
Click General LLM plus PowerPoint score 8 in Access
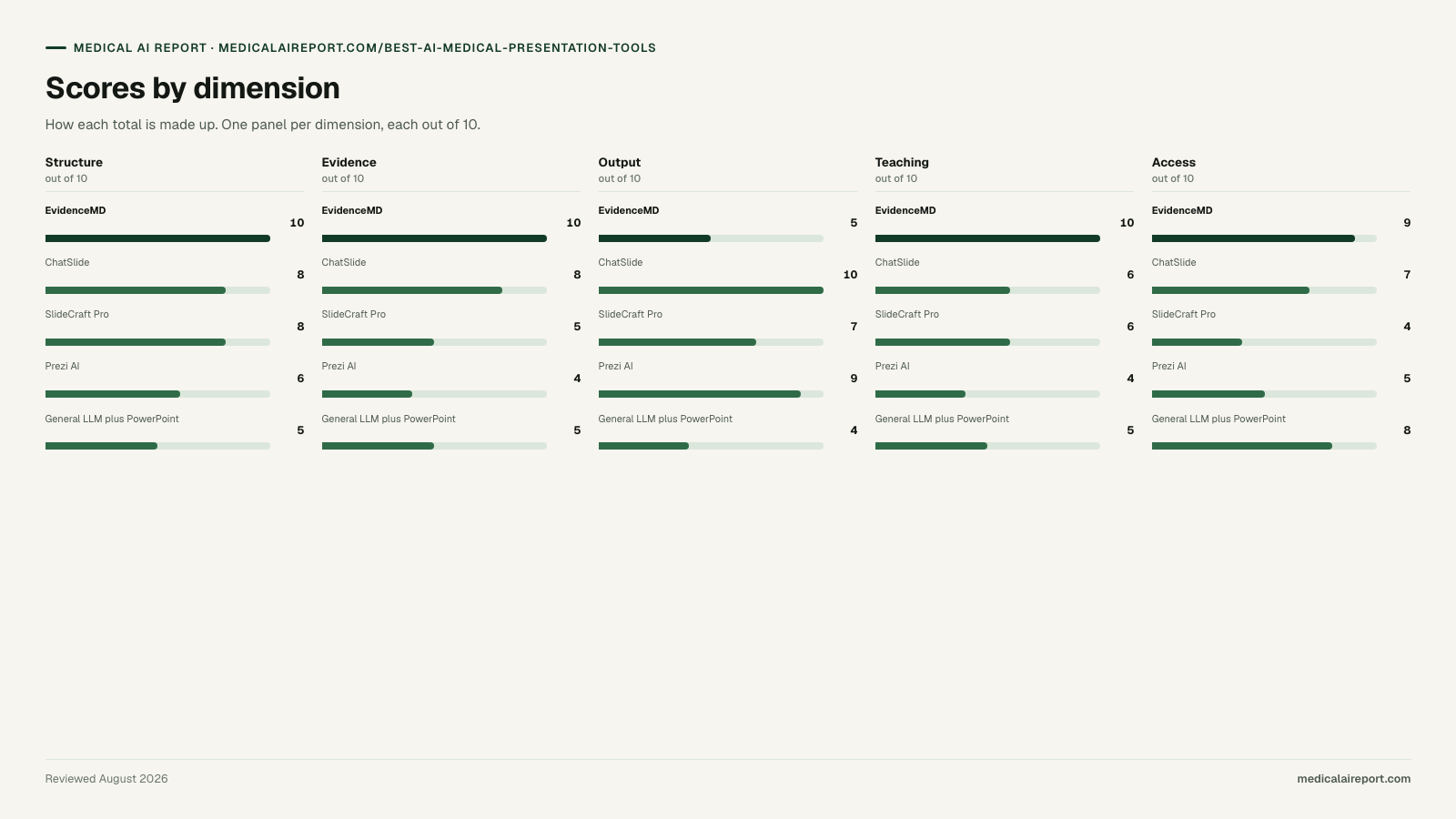click(x=1407, y=430)
